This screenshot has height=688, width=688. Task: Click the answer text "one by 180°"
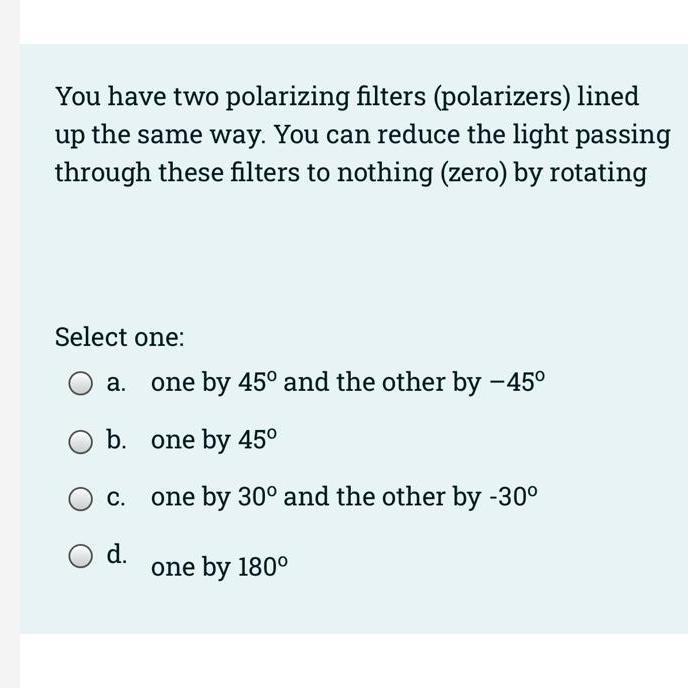(220, 568)
